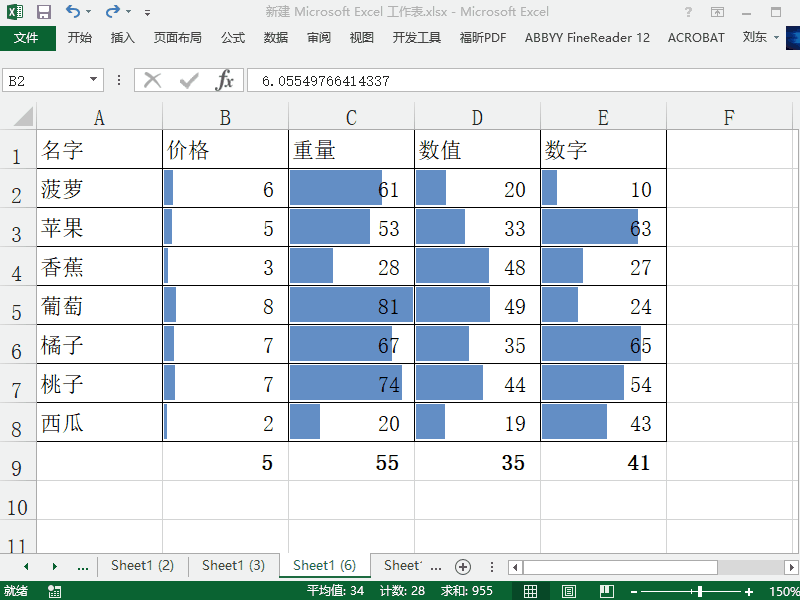
Task: Select column E header
Action: pyautogui.click(x=603, y=117)
